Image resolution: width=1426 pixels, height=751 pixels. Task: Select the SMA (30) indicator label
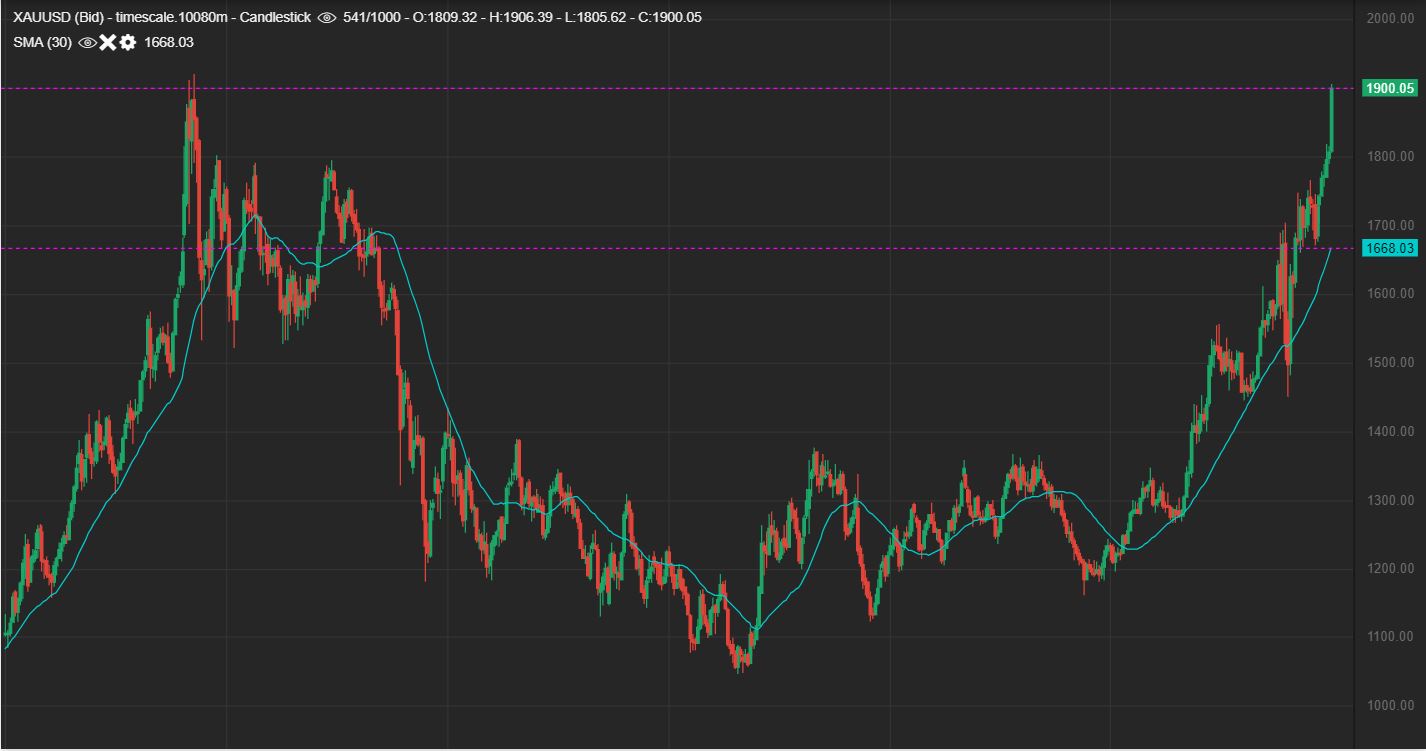coord(42,42)
